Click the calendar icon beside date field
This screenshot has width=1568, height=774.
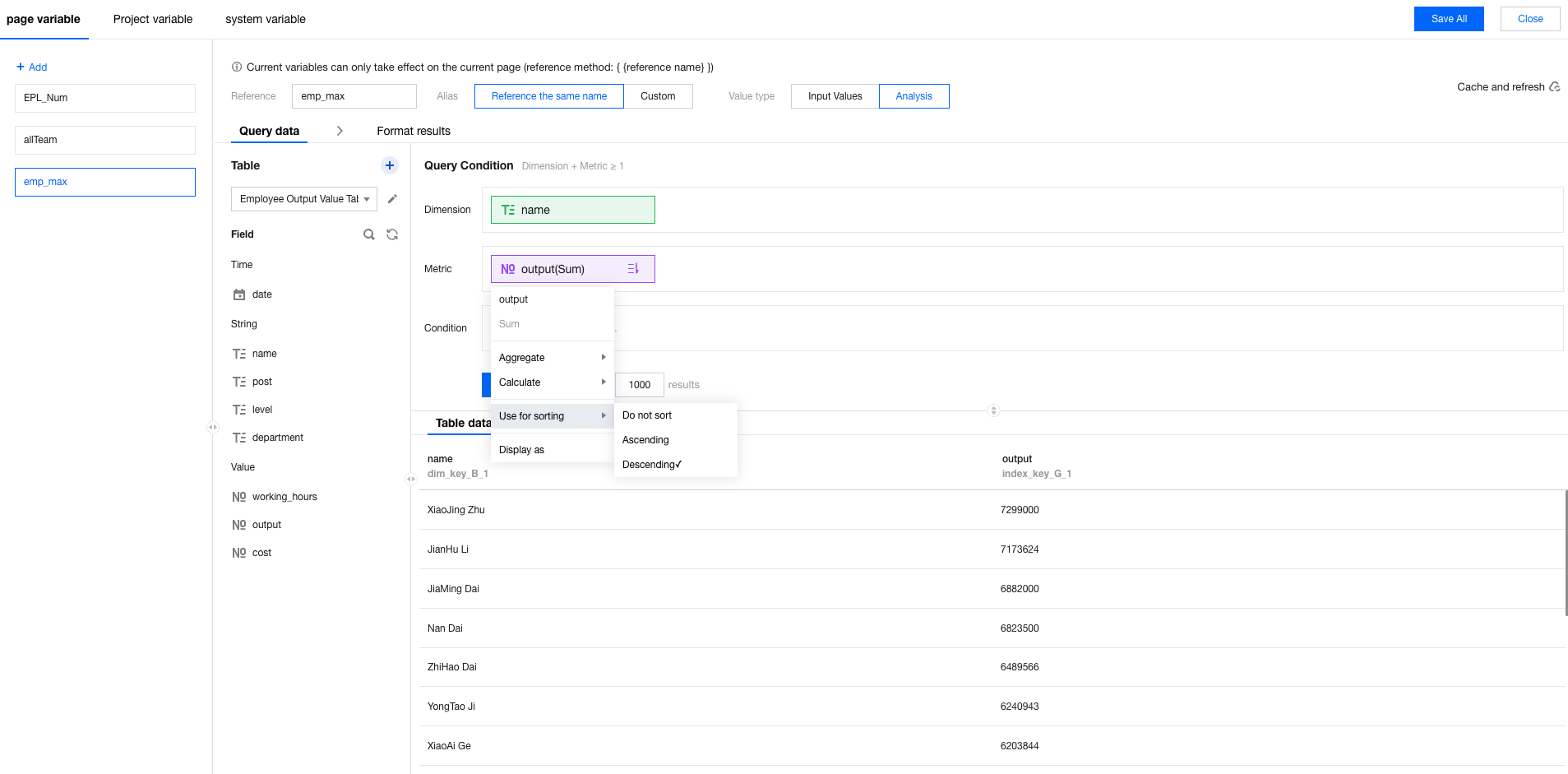[x=239, y=294]
